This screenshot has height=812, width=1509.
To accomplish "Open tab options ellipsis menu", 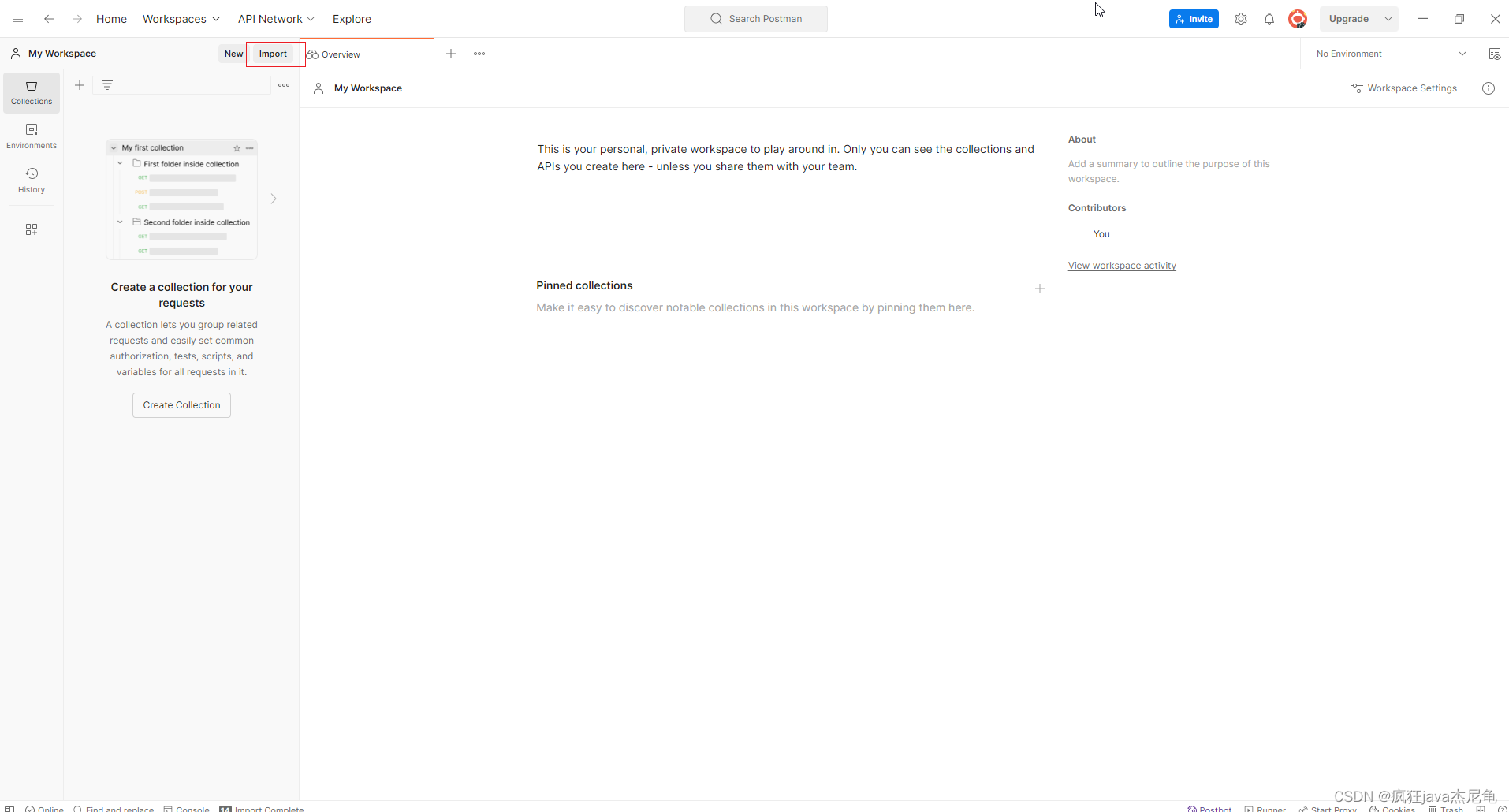I will point(479,54).
